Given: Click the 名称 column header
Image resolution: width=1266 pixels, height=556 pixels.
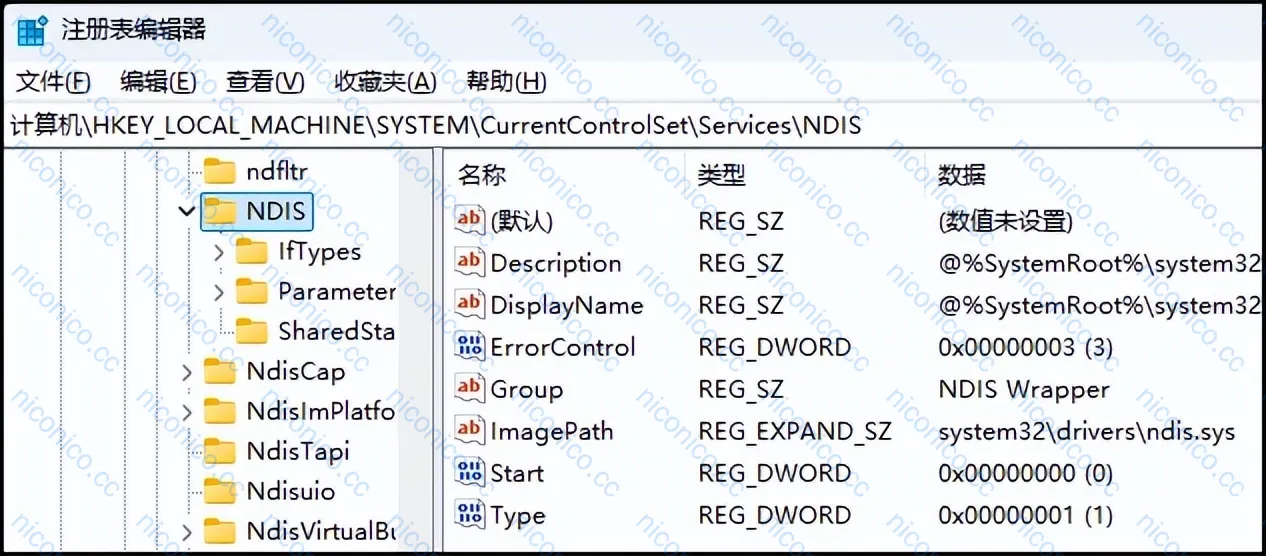Looking at the screenshot, I should pyautogui.click(x=482, y=175).
